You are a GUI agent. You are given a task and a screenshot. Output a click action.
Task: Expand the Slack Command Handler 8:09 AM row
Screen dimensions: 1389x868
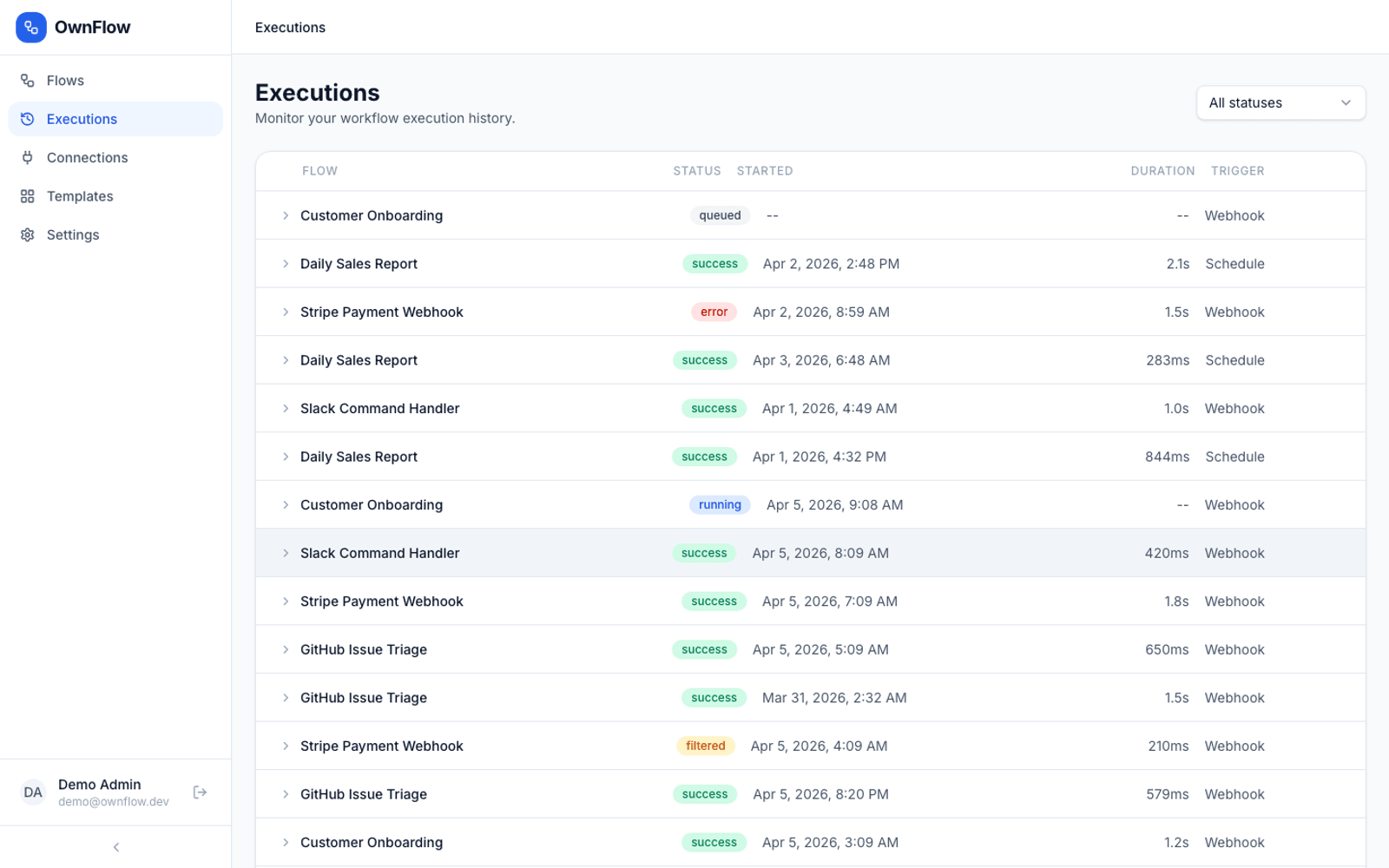(286, 553)
